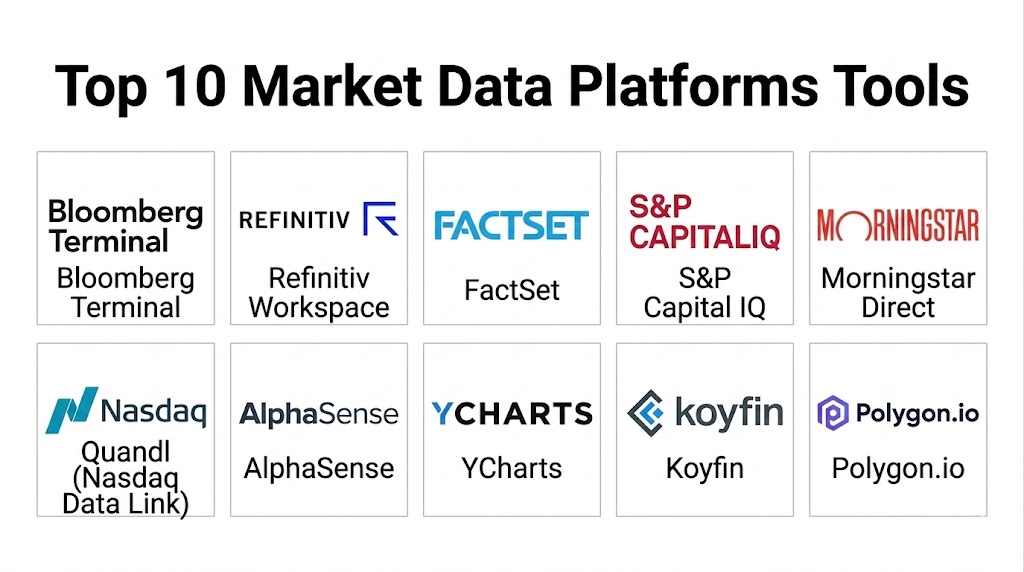Open the Morningstar Direct caption

click(897, 292)
